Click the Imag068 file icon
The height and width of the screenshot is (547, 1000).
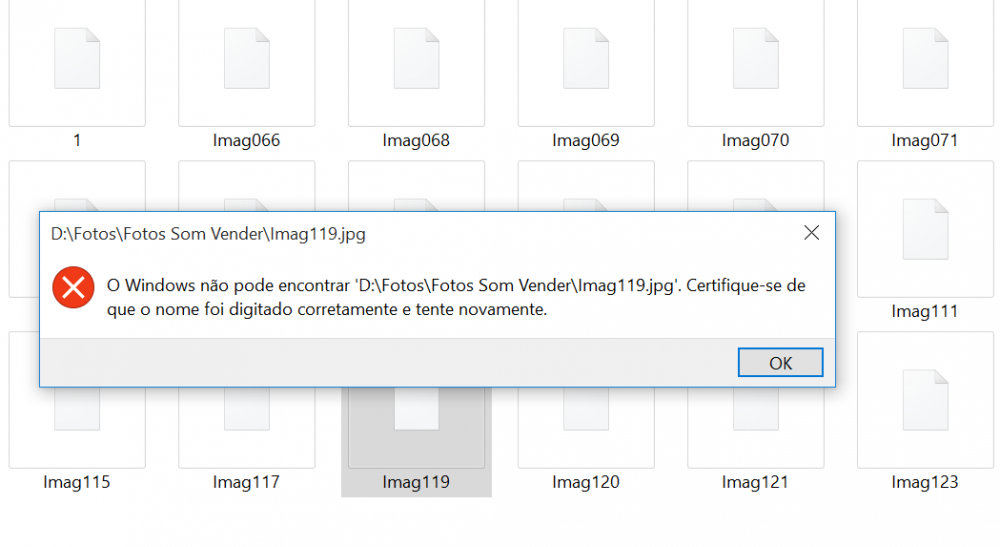click(416, 60)
